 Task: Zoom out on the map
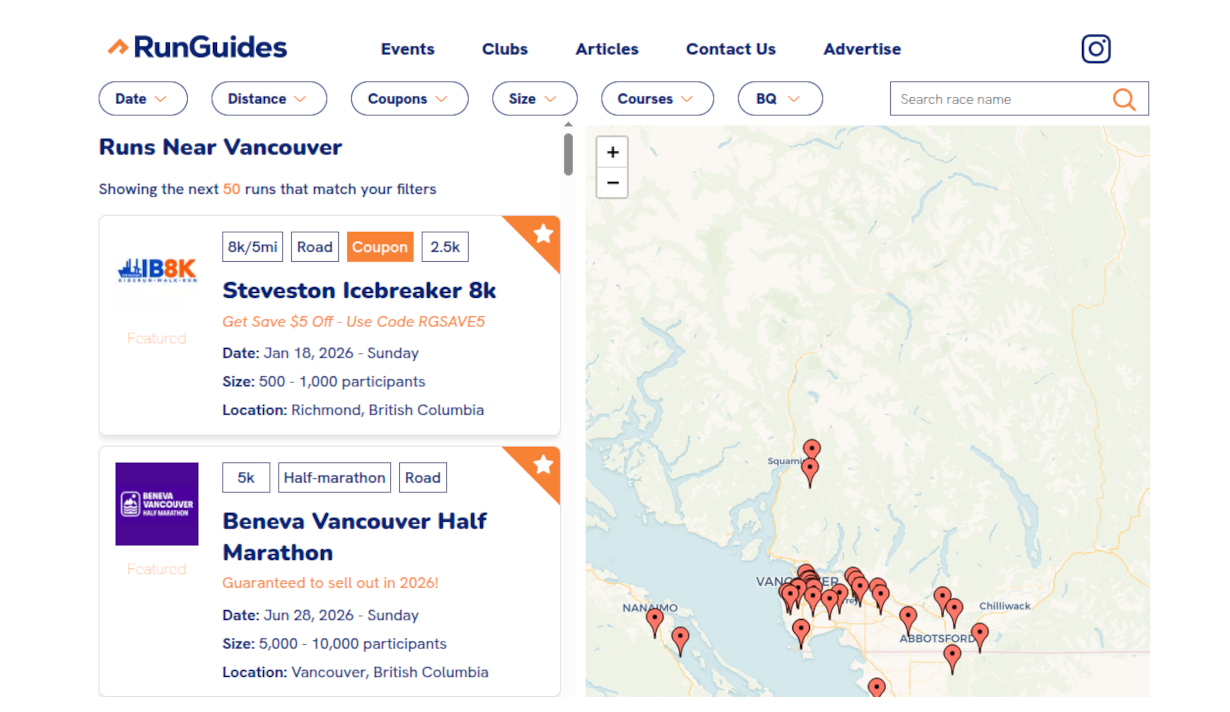(612, 183)
